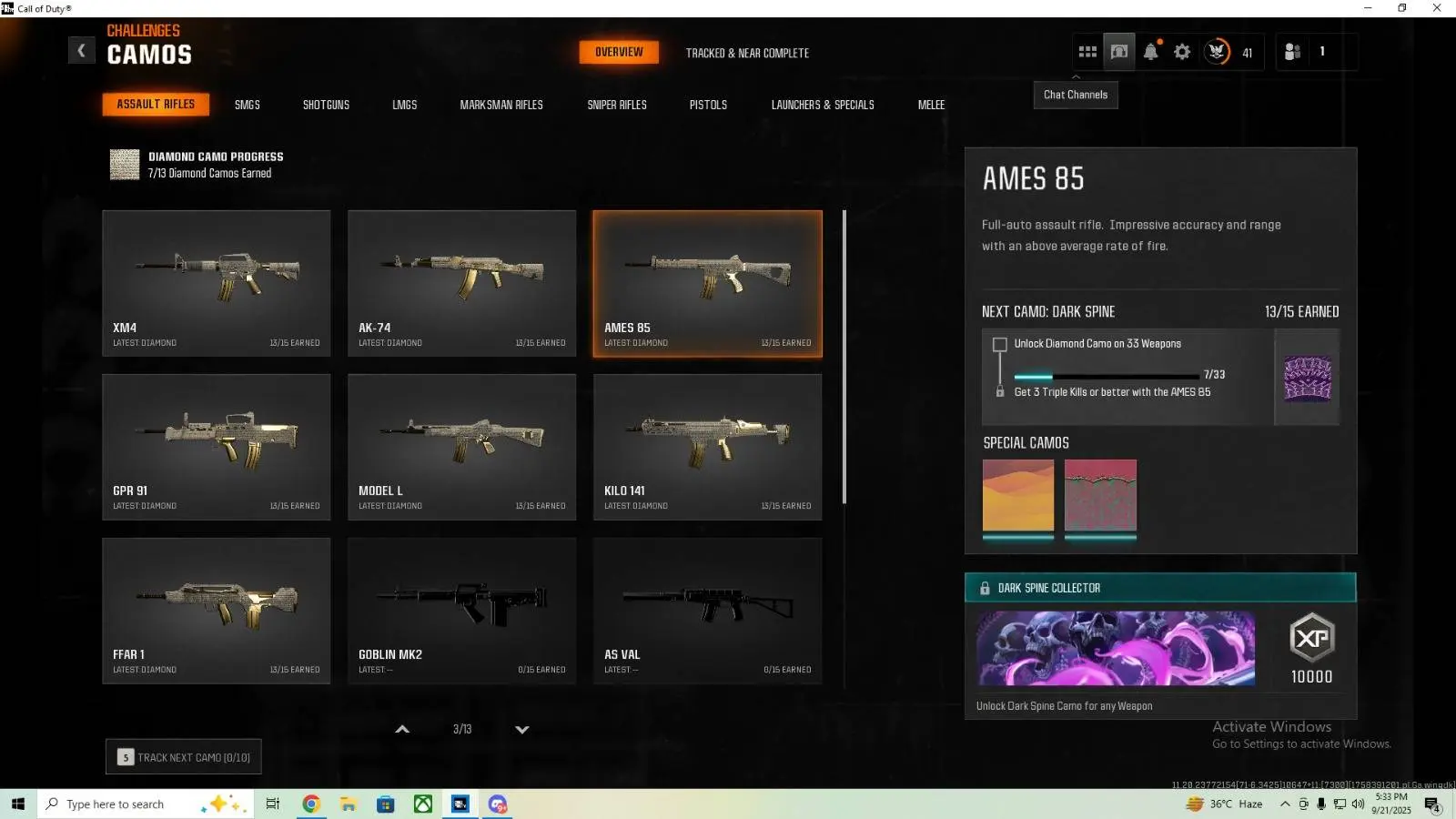The height and width of the screenshot is (819, 1456).
Task: Open the Chat Channels icon
Action: pos(1119,52)
